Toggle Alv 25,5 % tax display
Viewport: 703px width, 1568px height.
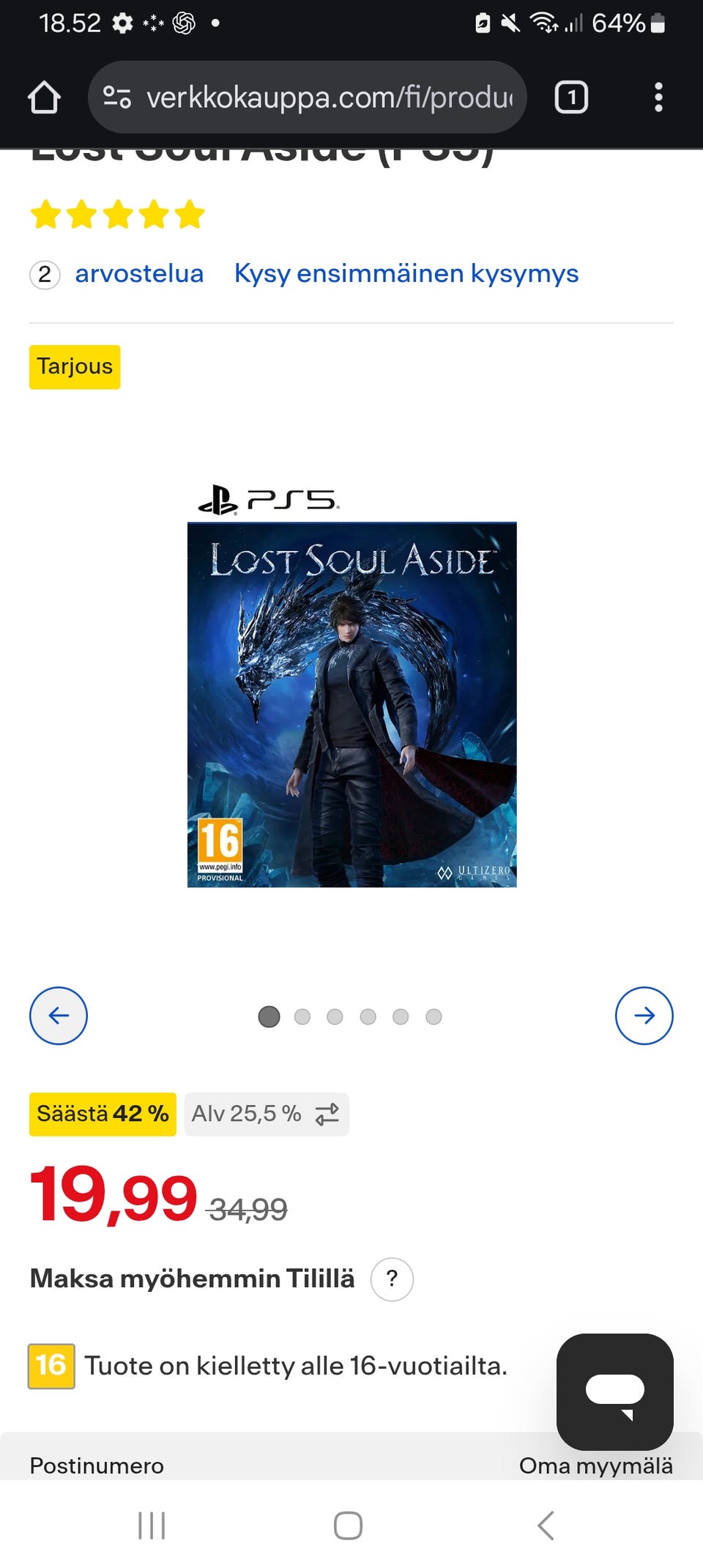pyautogui.click(x=267, y=1114)
